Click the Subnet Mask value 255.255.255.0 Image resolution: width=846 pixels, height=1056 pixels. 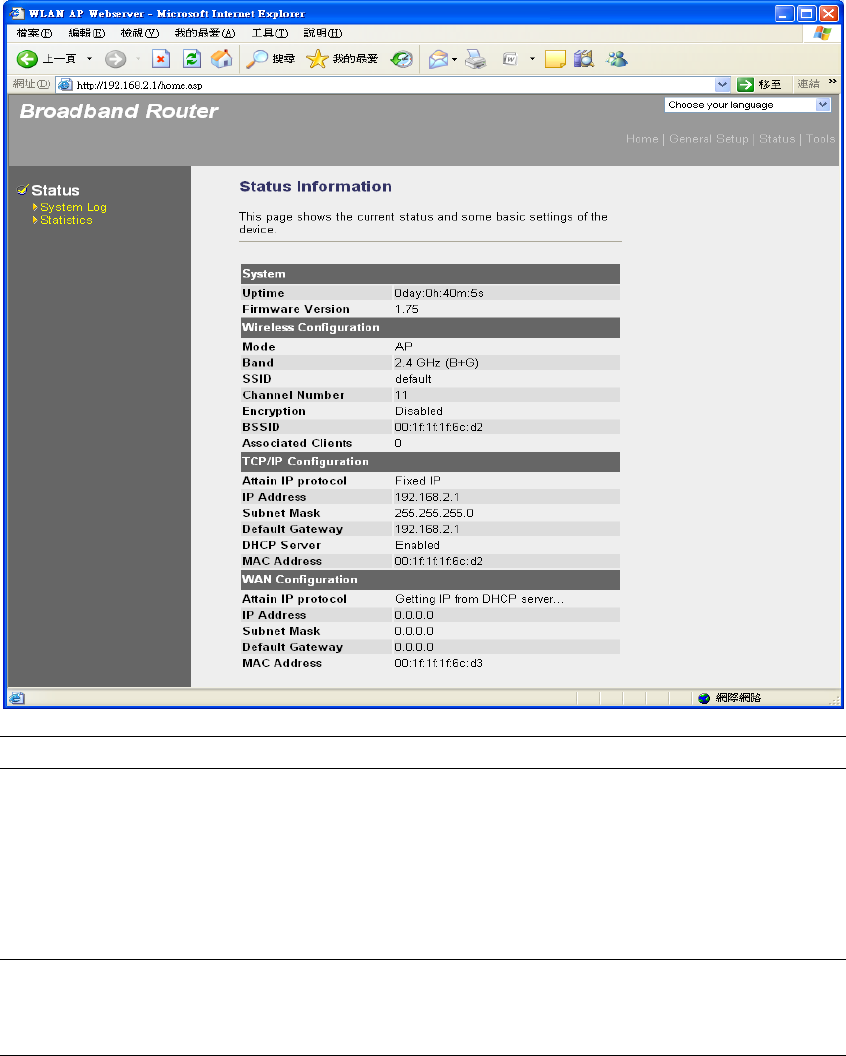434,513
